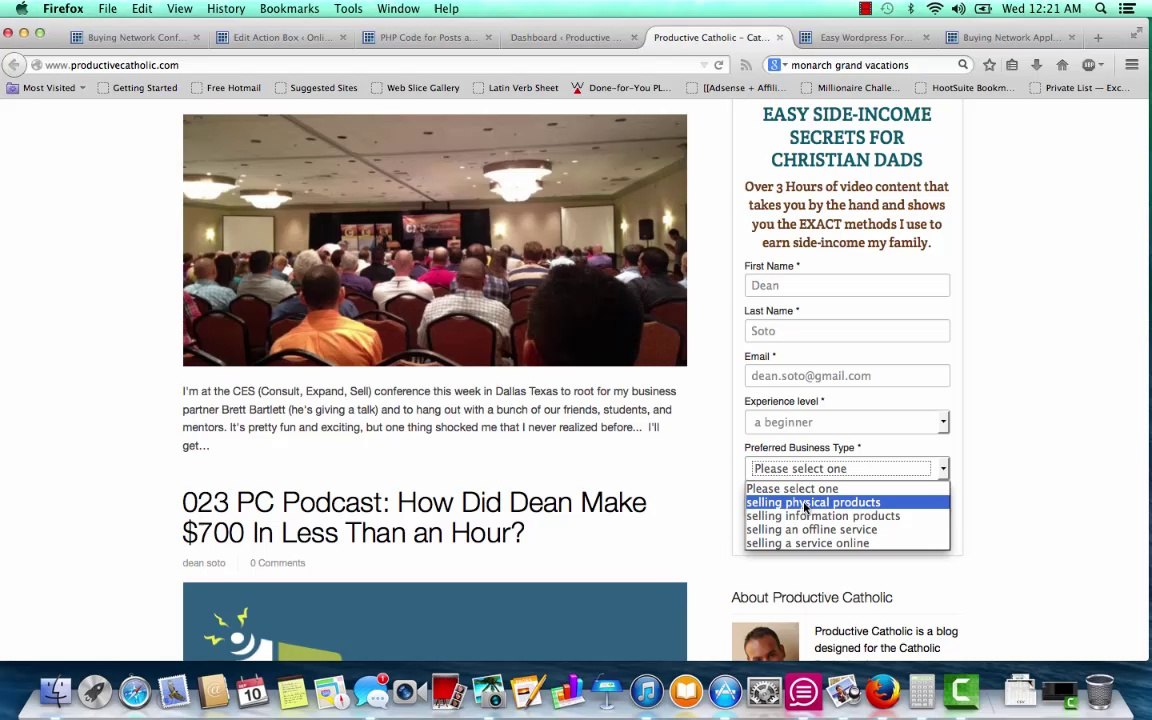Open the '023 PC Podcast' post title
Image resolution: width=1152 pixels, height=720 pixels.
414,518
